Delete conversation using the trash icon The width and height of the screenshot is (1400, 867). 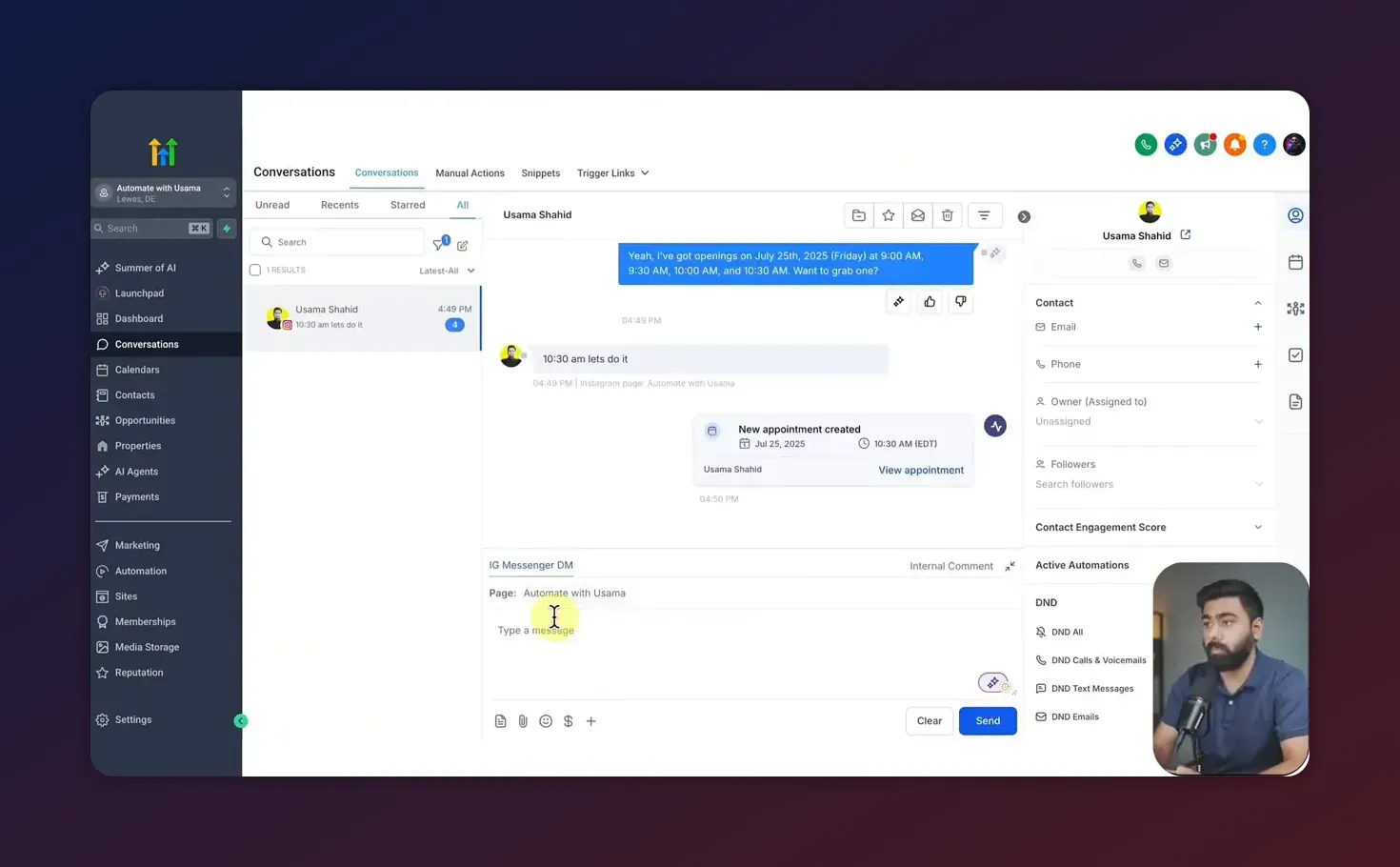(947, 214)
